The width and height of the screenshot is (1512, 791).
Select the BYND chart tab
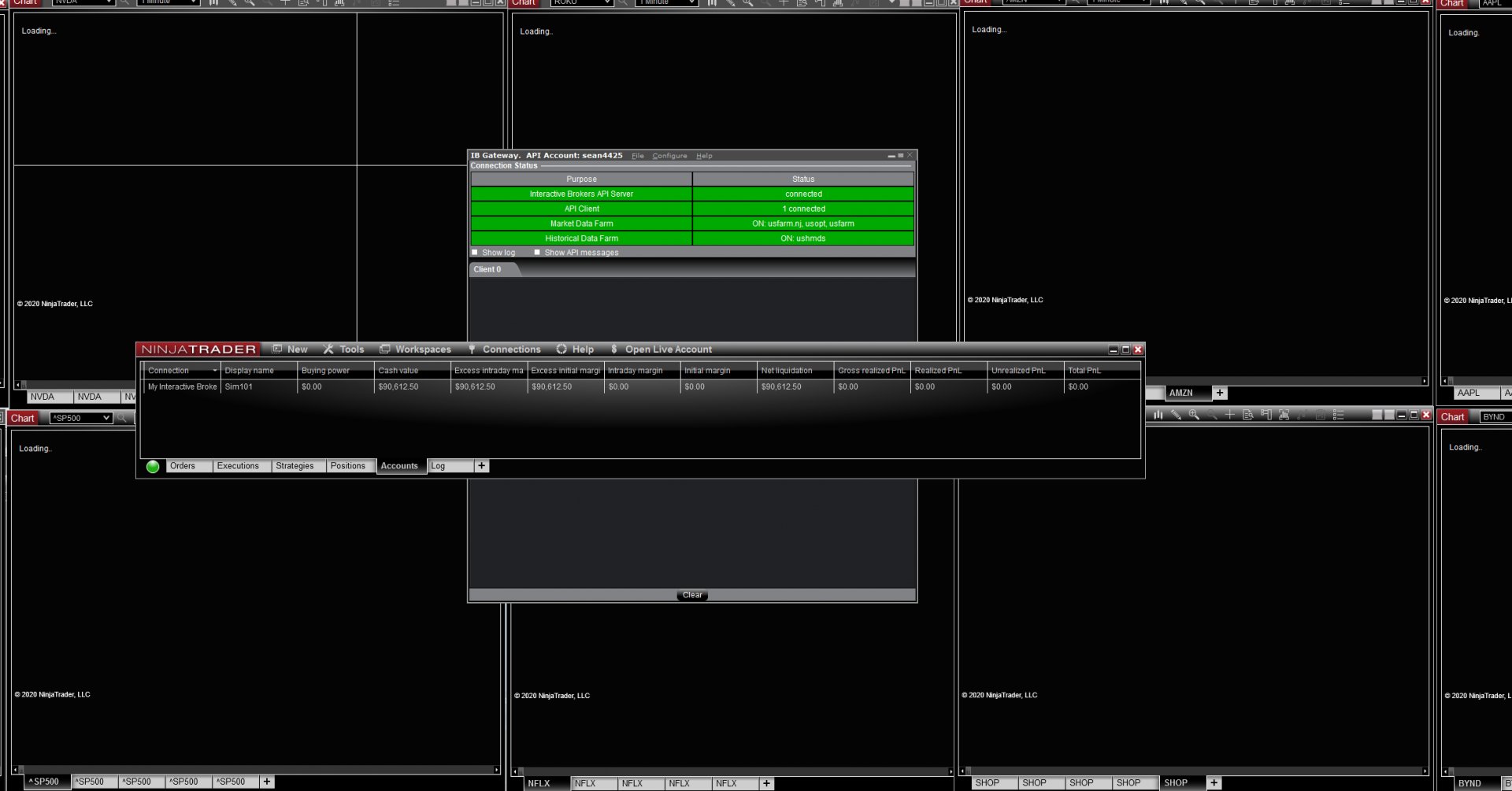1477,783
